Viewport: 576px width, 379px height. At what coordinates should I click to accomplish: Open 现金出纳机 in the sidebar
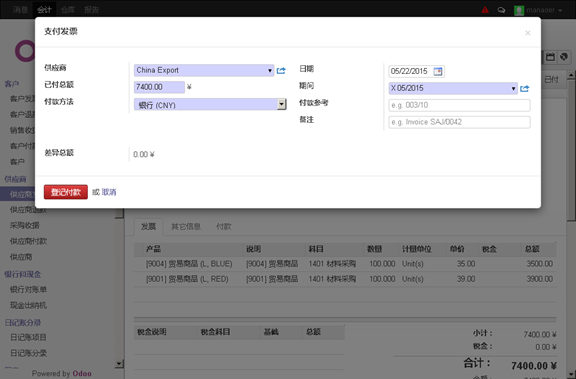(x=28, y=305)
